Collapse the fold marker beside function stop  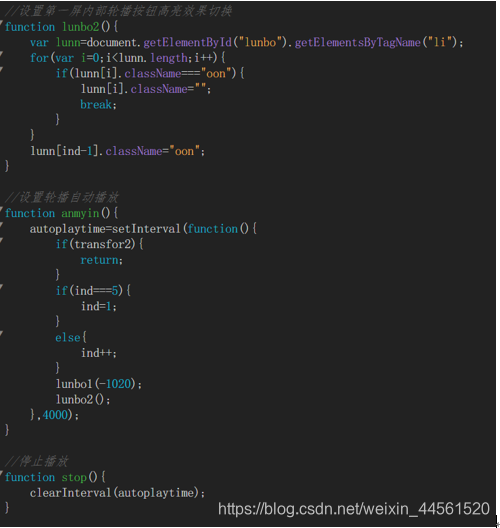(x=2, y=473)
